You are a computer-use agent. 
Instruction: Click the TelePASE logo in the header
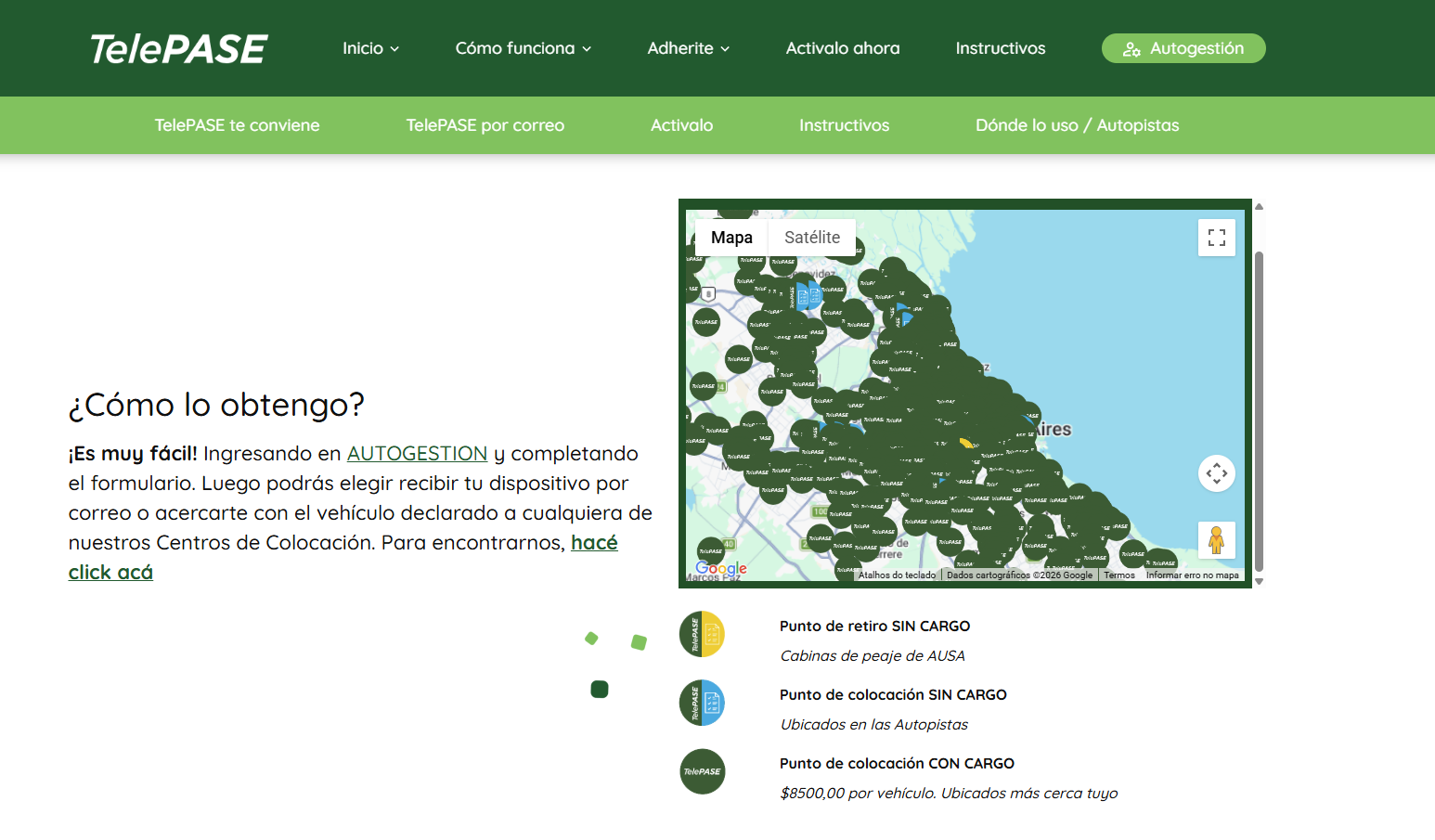point(179,49)
